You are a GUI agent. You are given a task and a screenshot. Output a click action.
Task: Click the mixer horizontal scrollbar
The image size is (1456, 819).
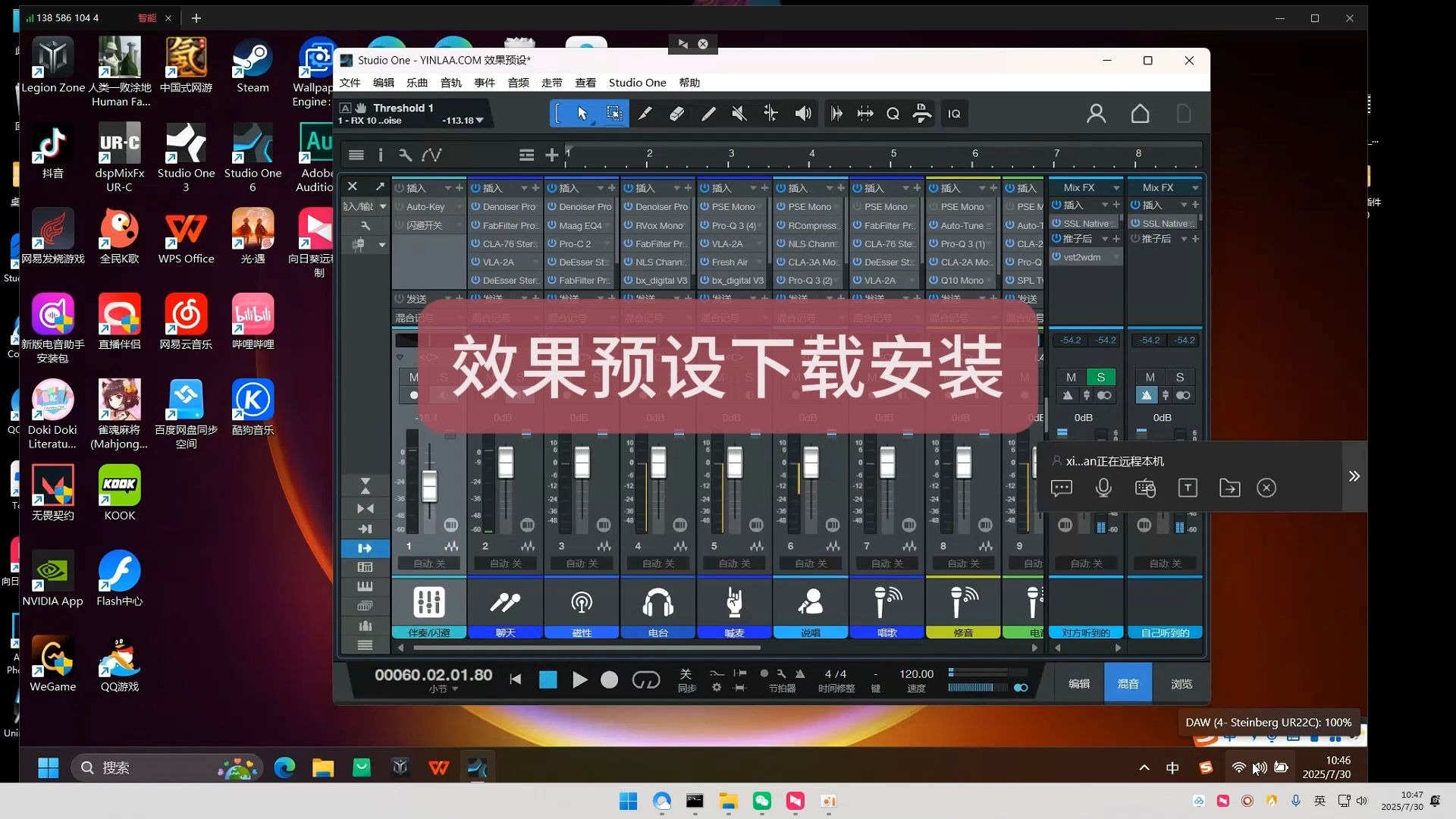(586, 648)
